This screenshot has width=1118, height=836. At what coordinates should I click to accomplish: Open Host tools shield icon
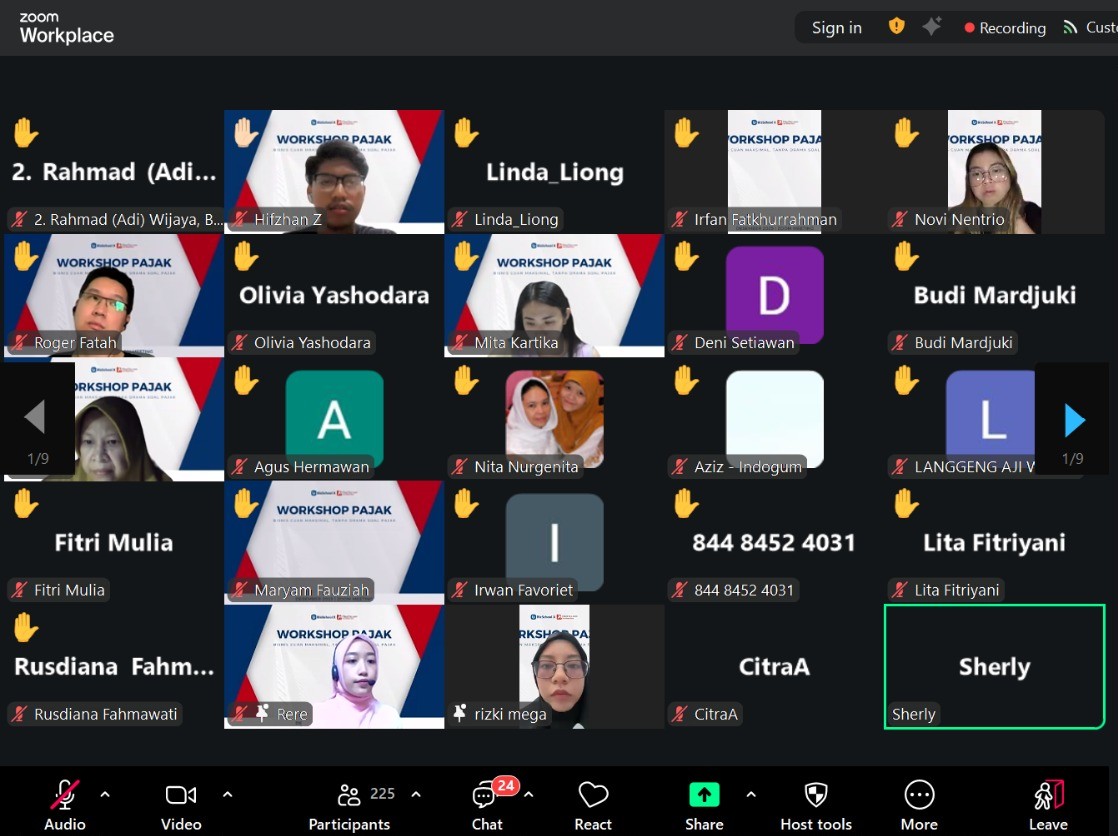coord(816,796)
